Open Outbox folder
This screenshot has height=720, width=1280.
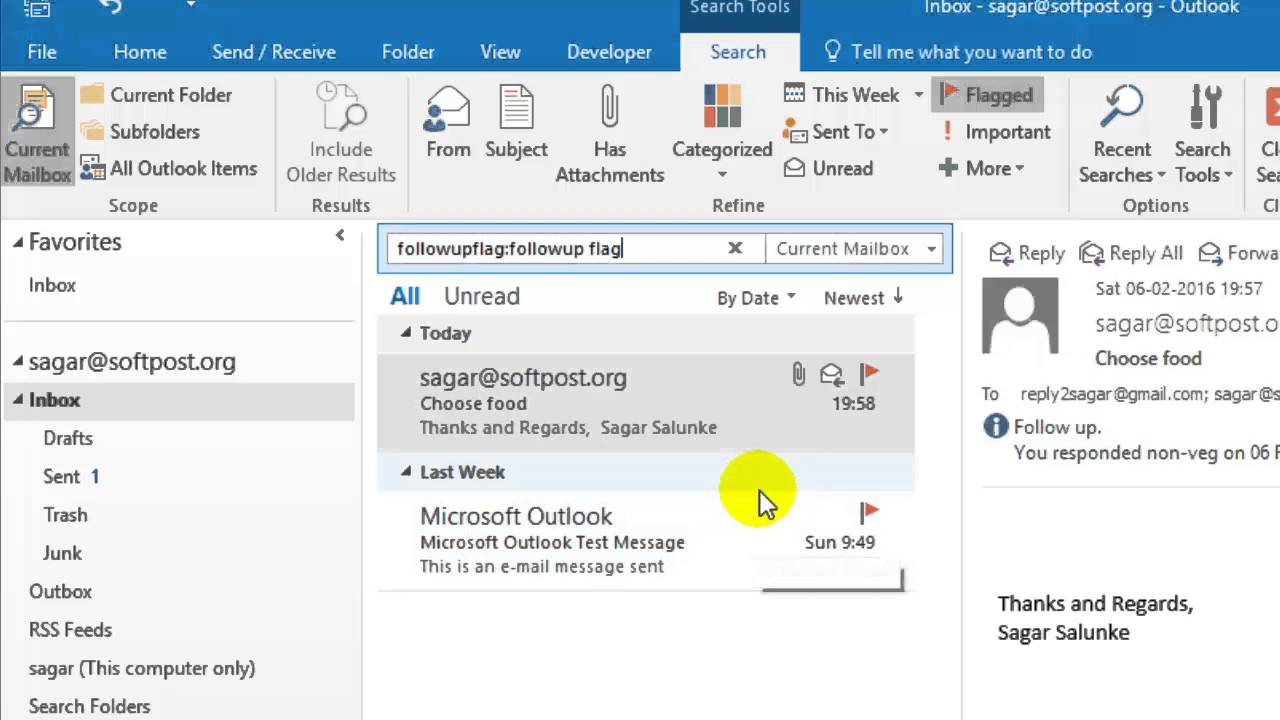60,592
